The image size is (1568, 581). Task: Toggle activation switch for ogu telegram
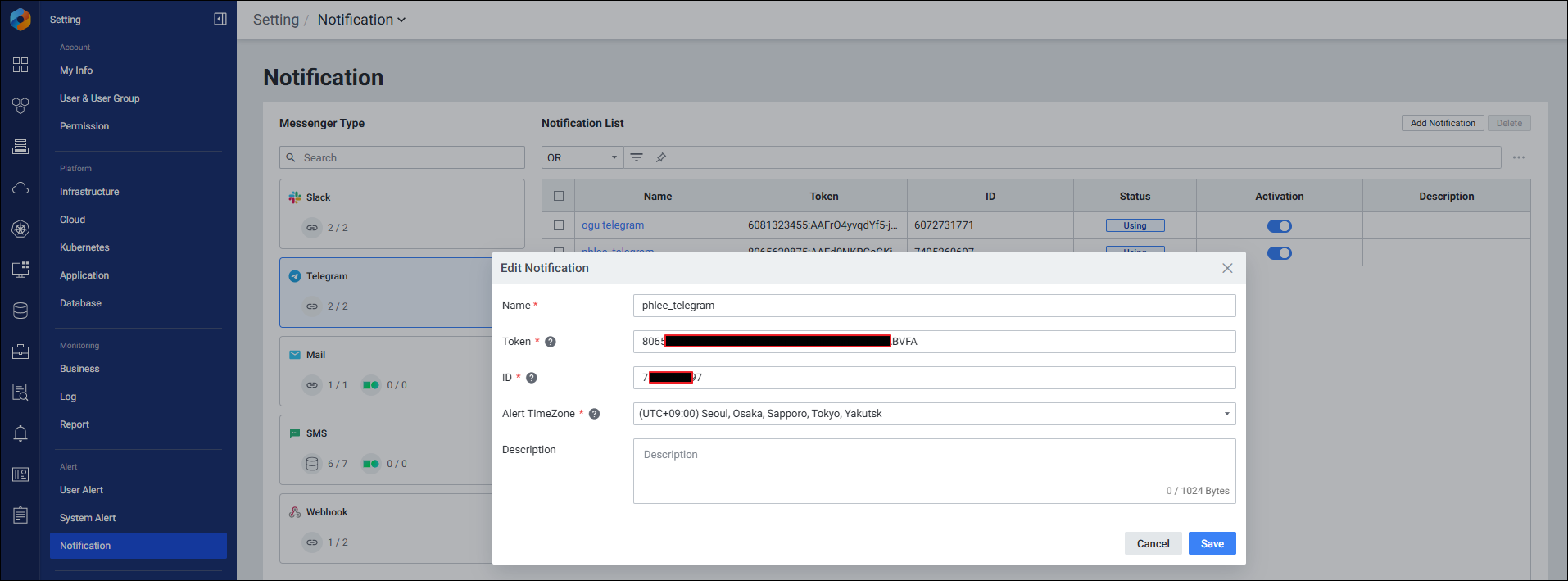coord(1279,226)
